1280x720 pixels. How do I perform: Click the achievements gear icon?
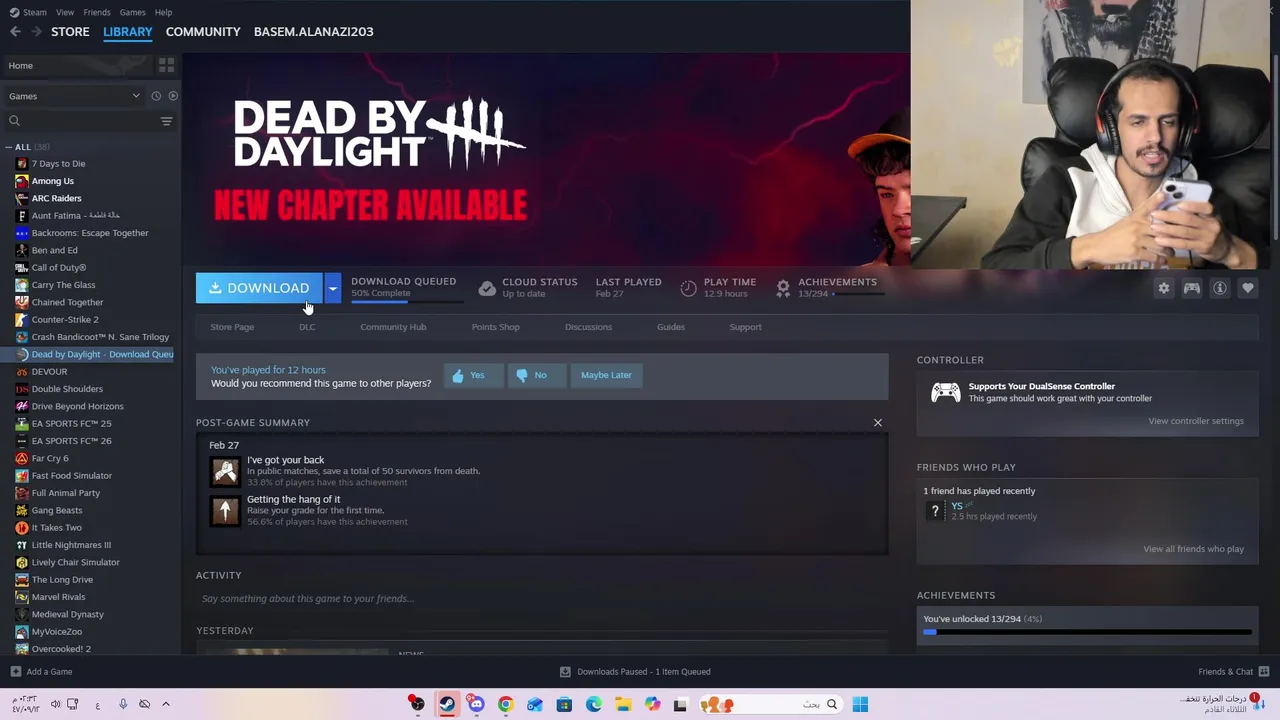click(x=783, y=288)
